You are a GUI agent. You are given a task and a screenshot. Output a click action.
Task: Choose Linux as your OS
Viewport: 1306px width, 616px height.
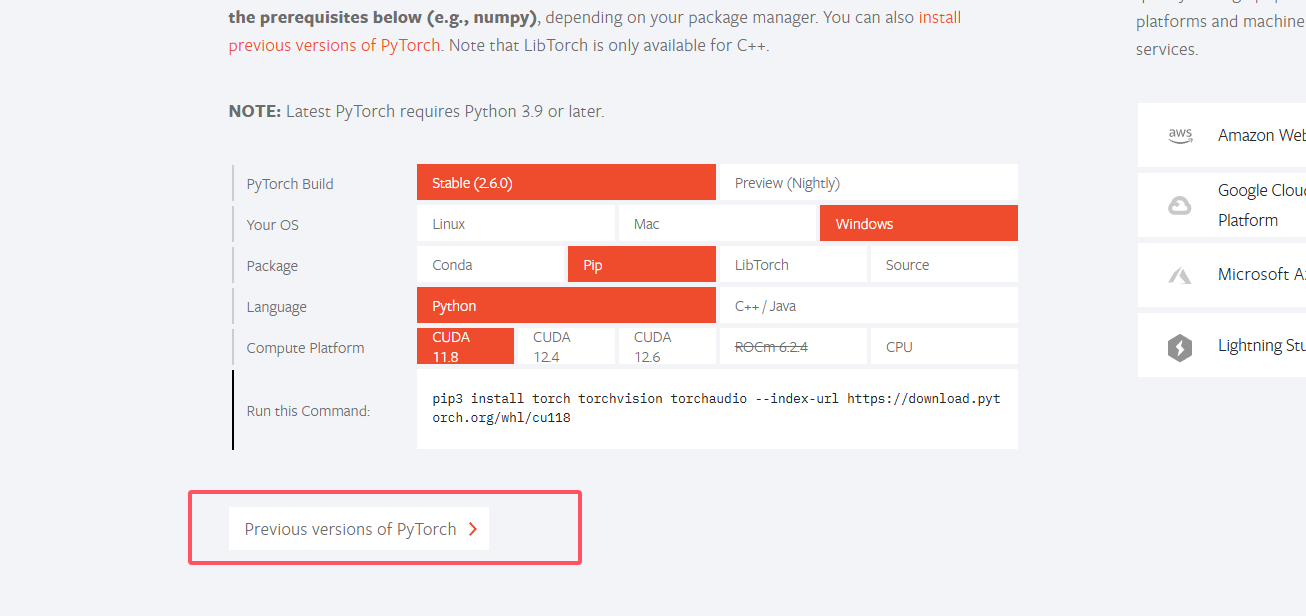(x=516, y=223)
